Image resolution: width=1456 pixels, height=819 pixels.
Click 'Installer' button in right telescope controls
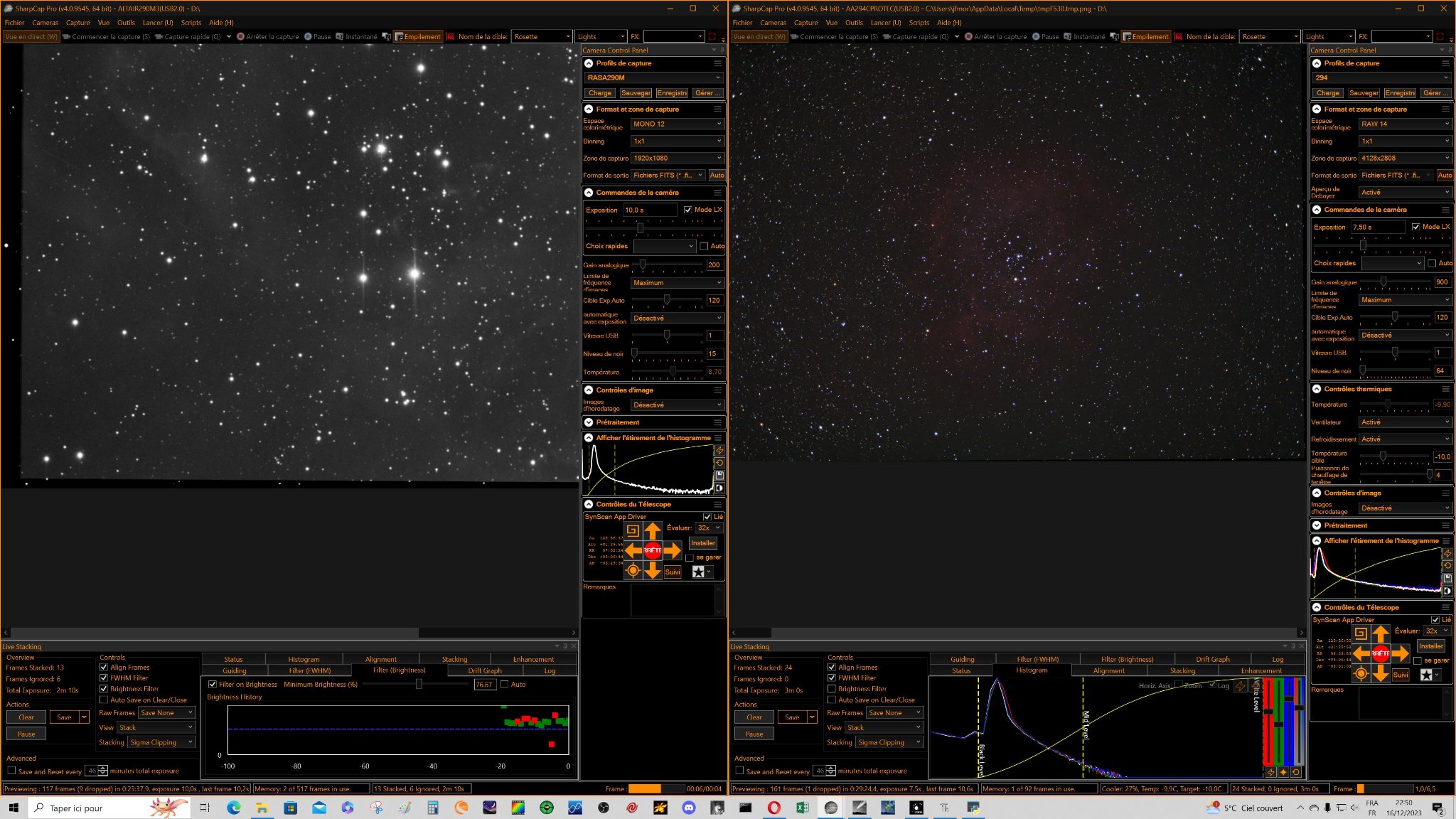[1431, 646]
